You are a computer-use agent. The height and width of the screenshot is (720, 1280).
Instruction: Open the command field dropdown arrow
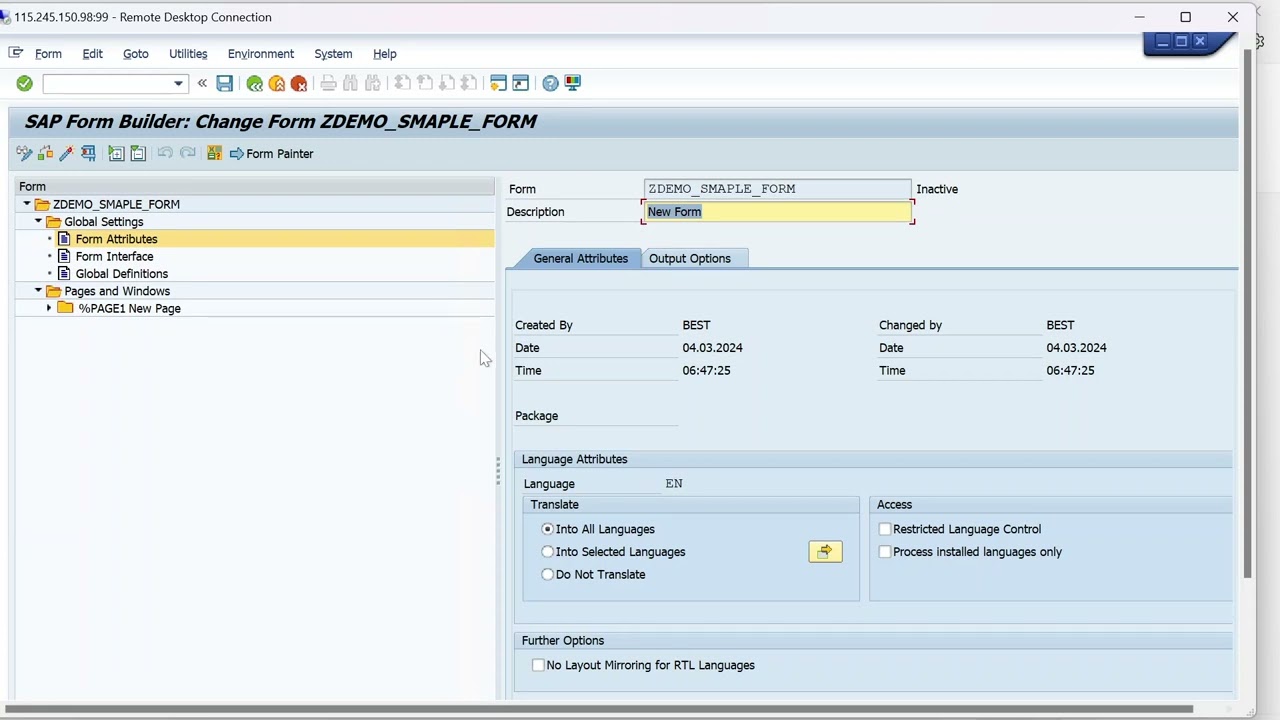click(x=178, y=84)
